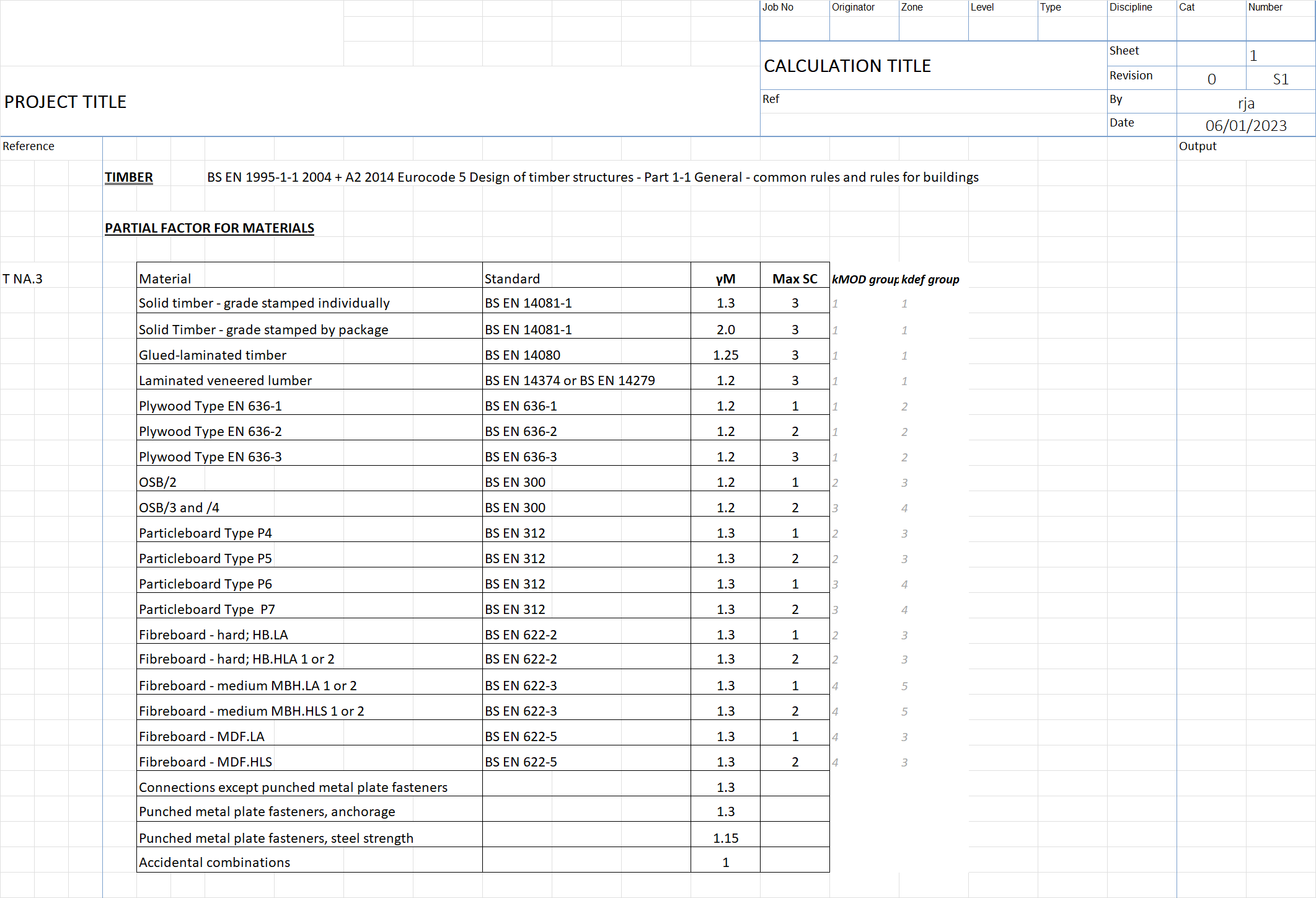Select the PROJECT TITLE cell
Image resolution: width=1316 pixels, height=898 pixels.
[x=379, y=101]
